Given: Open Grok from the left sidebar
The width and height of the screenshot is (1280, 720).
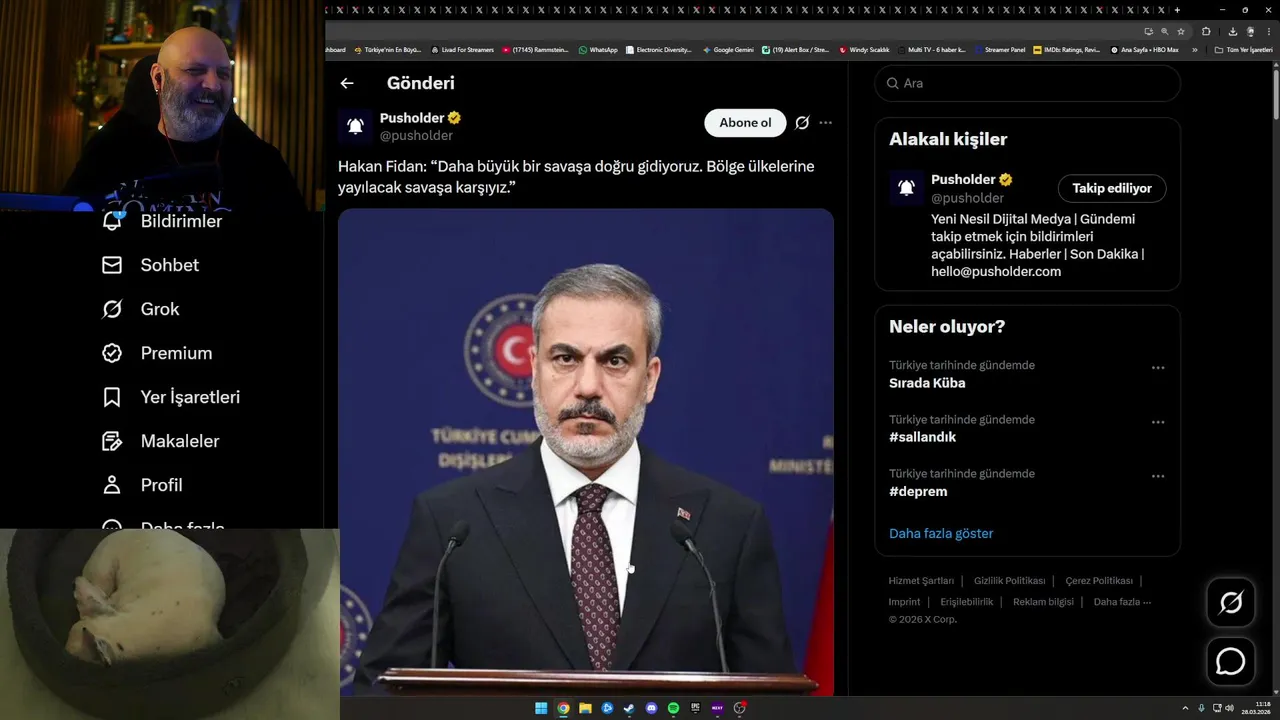Looking at the screenshot, I should [140, 309].
